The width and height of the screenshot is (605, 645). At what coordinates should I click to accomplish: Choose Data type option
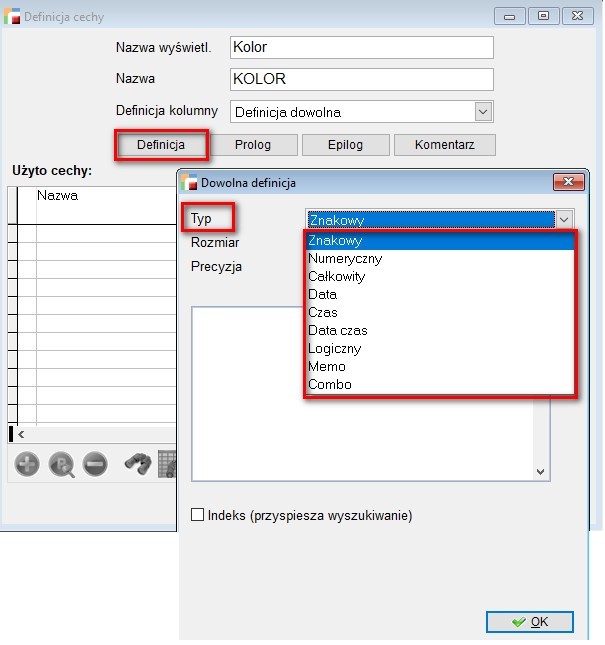440,295
